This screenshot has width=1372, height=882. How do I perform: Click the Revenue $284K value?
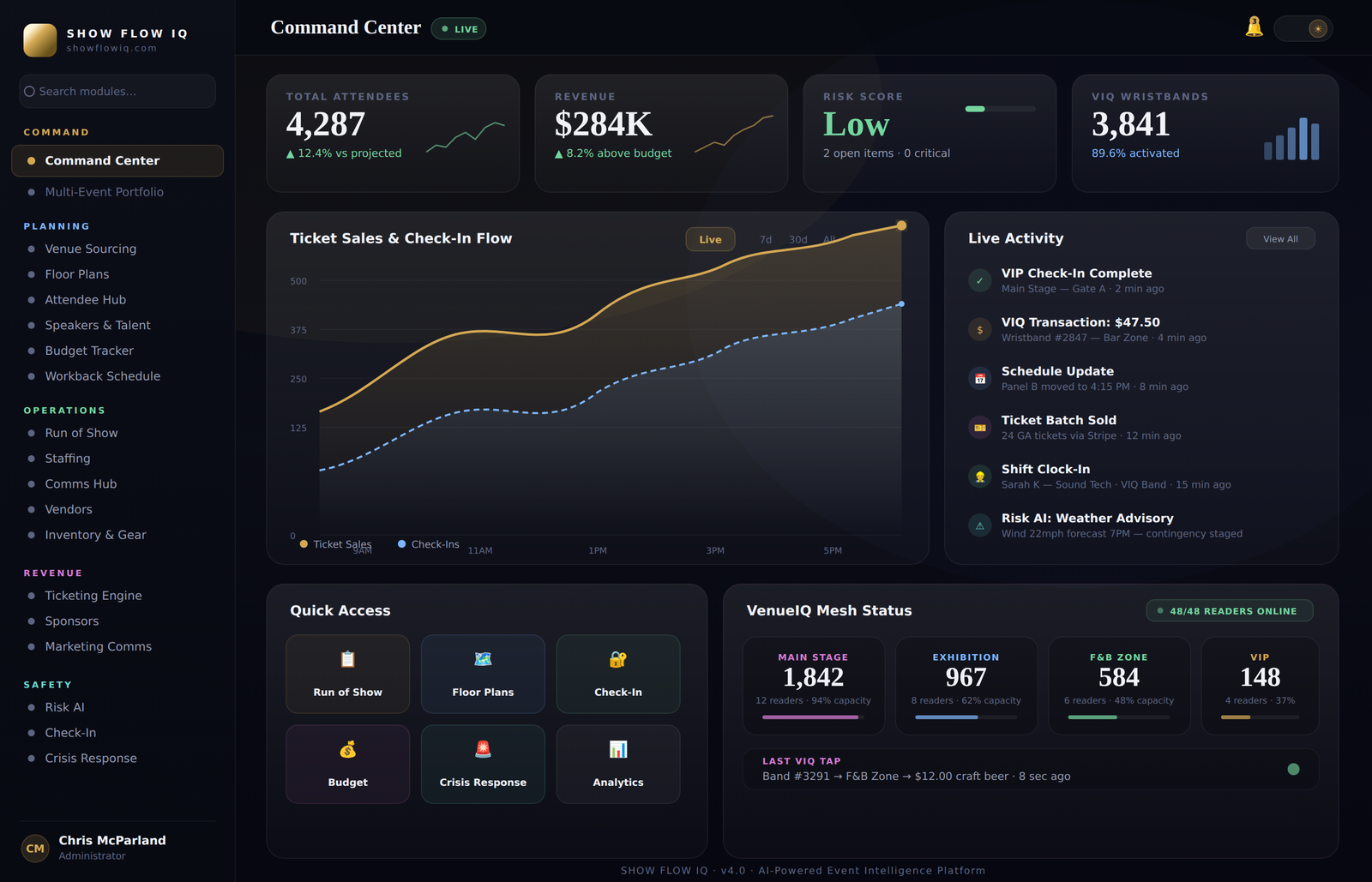(604, 124)
